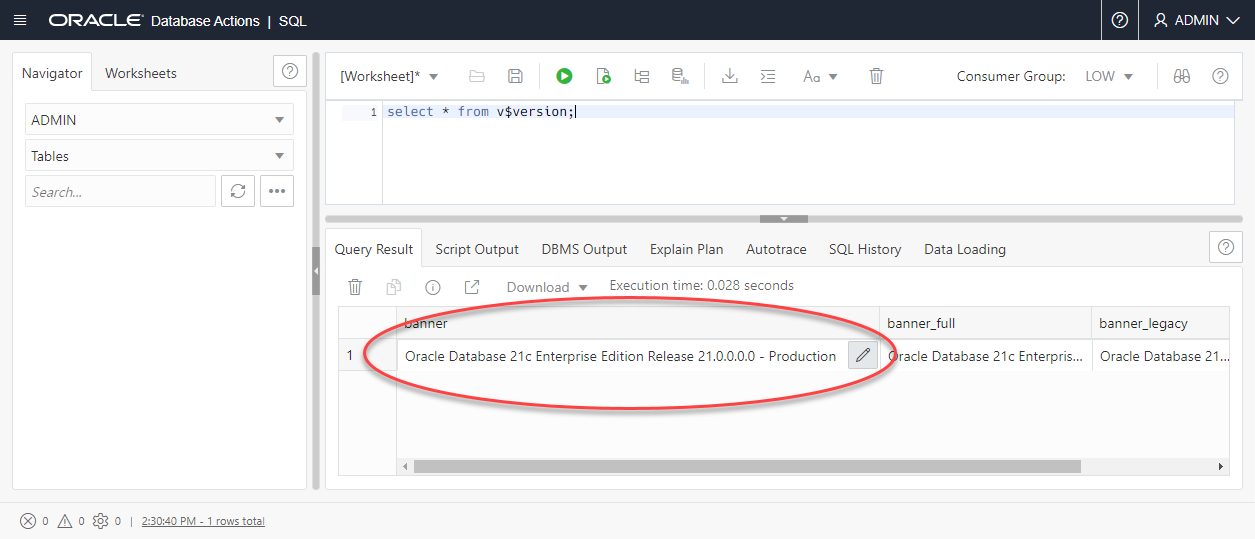Viewport: 1255px width, 539px height.
Task: Click the copy results icon
Action: pos(394,287)
